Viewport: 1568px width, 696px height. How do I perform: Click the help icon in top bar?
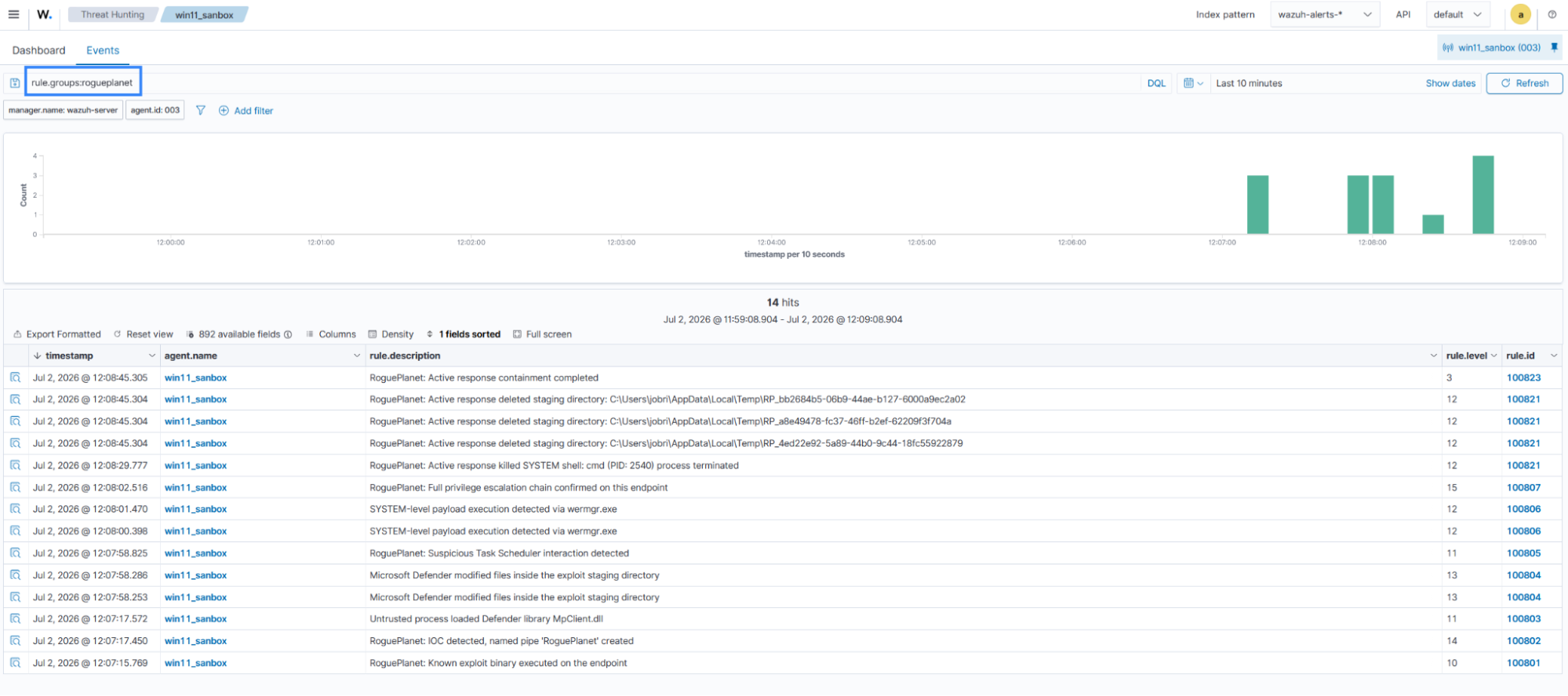point(1552,14)
